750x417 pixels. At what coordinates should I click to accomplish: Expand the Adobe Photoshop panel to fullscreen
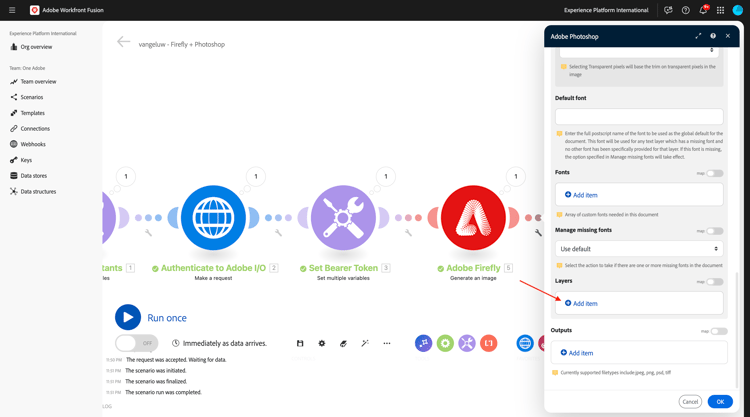click(698, 36)
